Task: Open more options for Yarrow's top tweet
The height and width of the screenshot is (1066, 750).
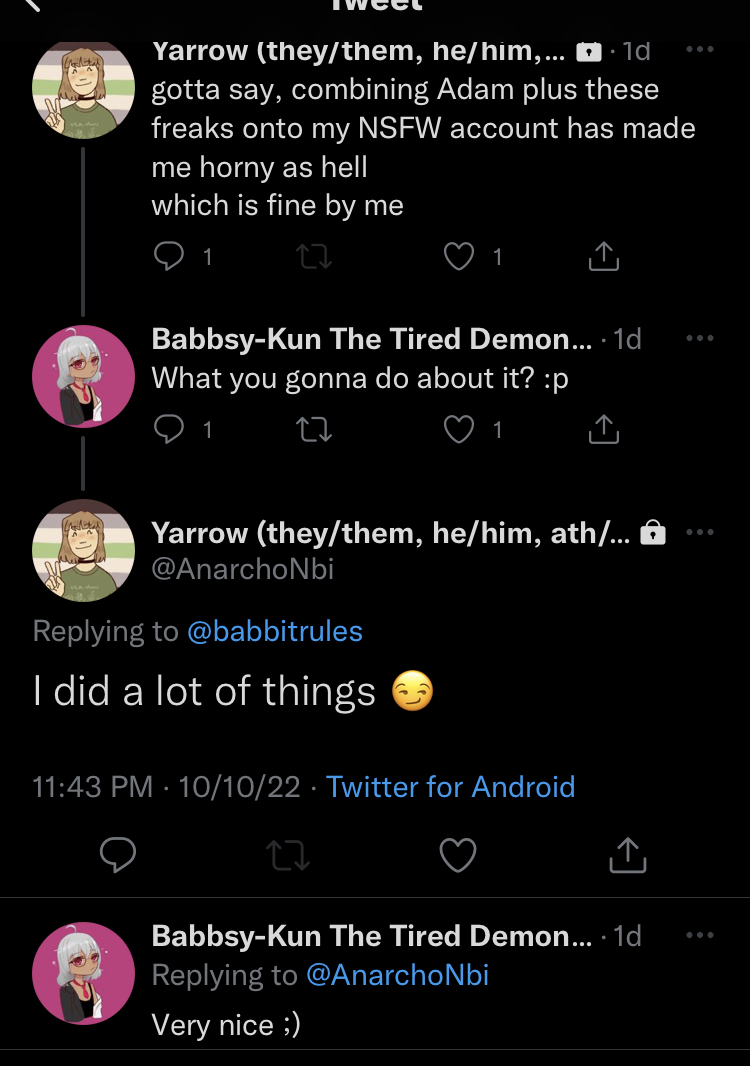Action: [700, 49]
